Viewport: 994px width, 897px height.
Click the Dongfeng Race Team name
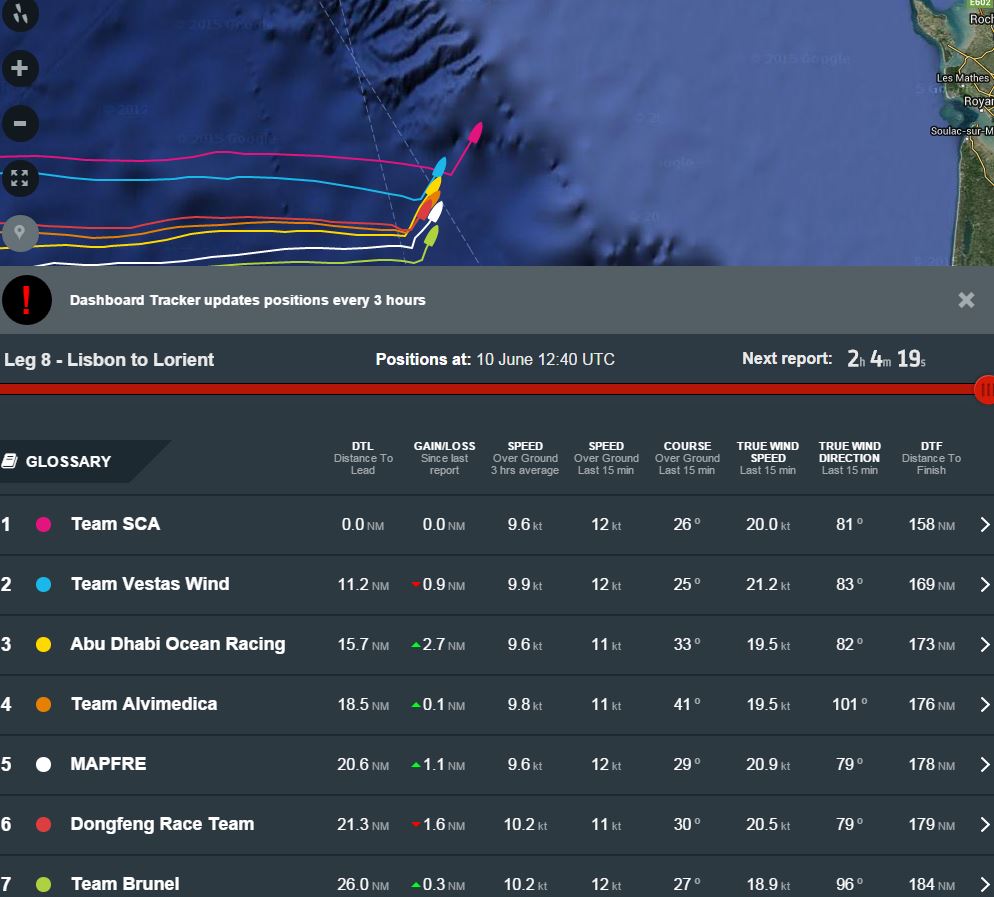click(x=162, y=824)
